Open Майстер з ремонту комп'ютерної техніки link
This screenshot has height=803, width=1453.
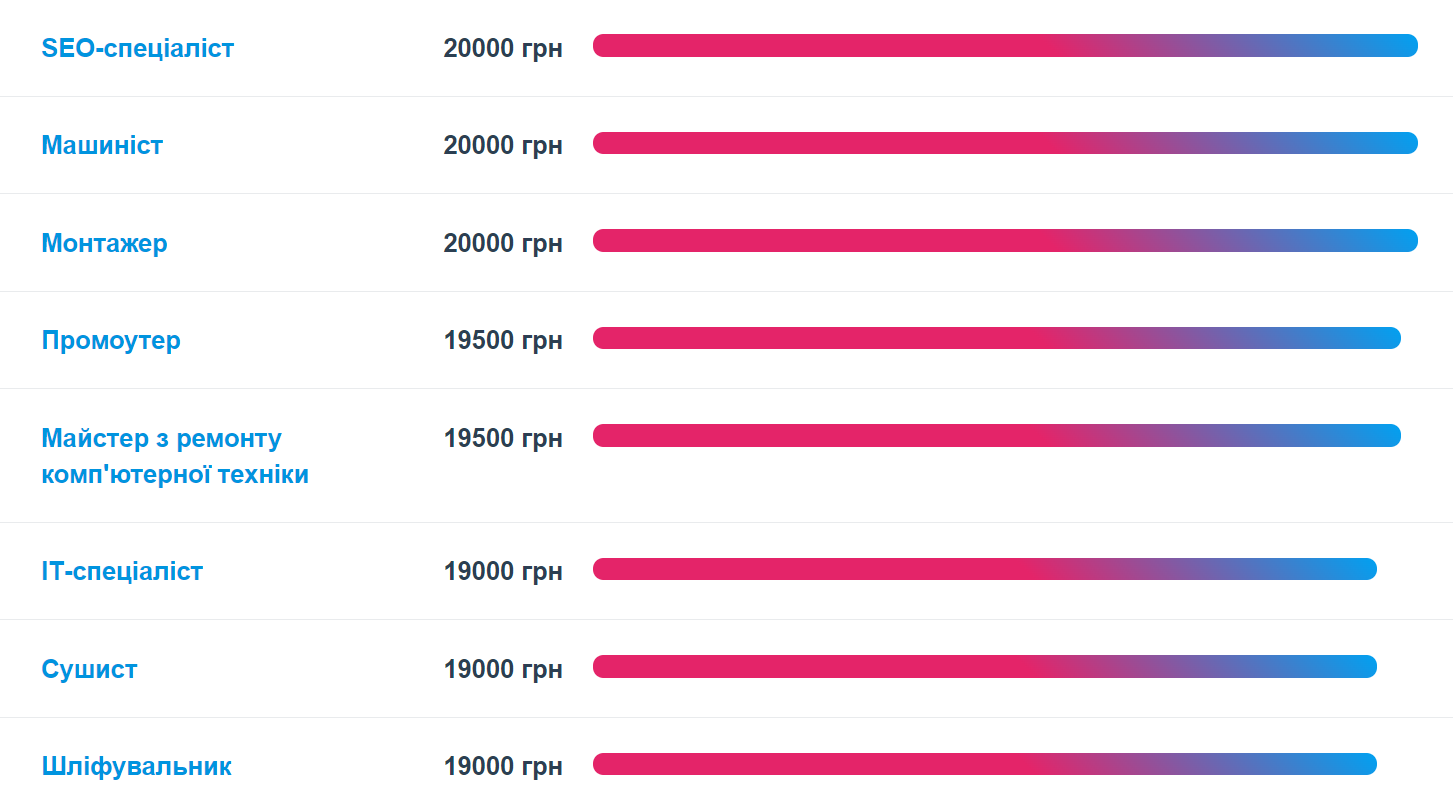[x=175, y=456]
